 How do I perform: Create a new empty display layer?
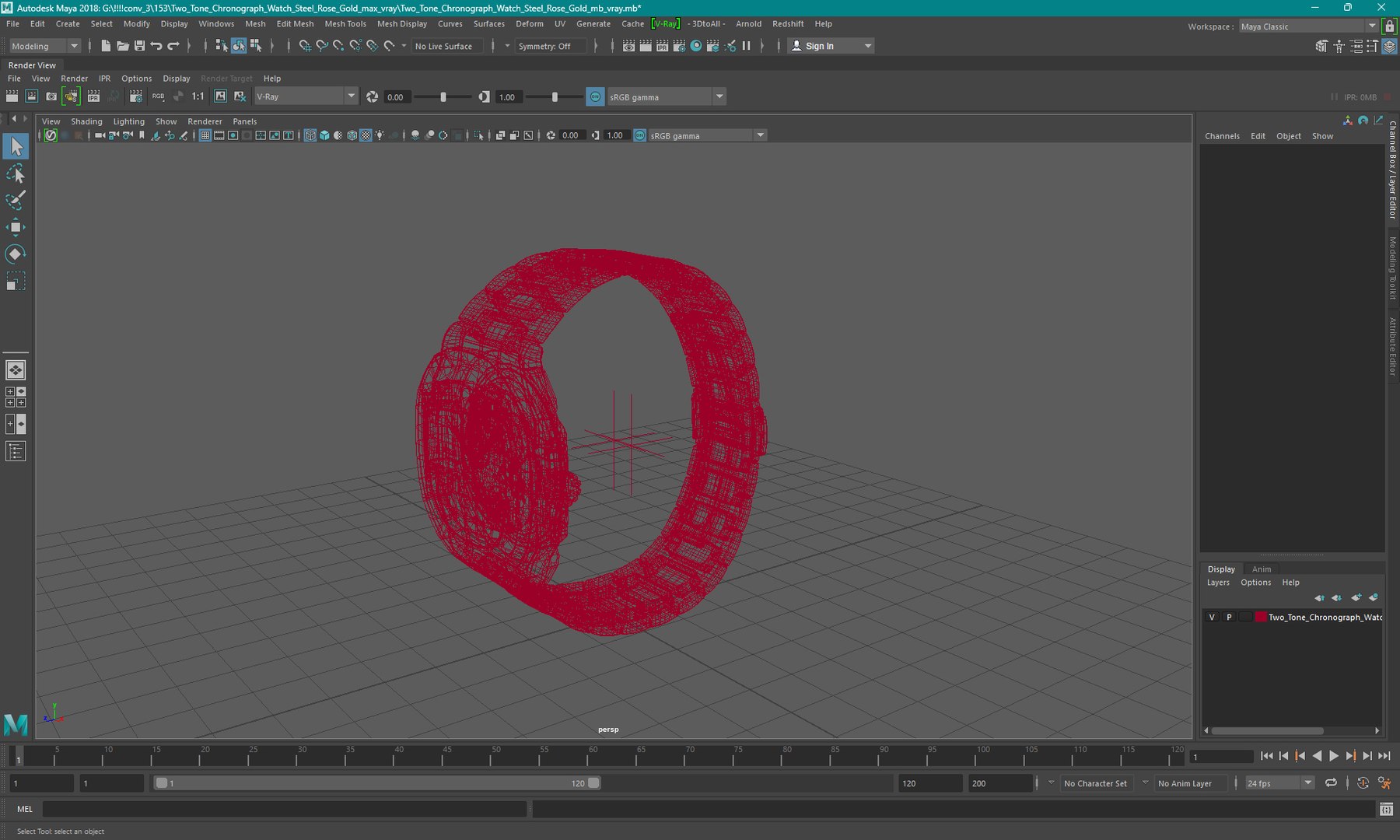(x=1356, y=597)
